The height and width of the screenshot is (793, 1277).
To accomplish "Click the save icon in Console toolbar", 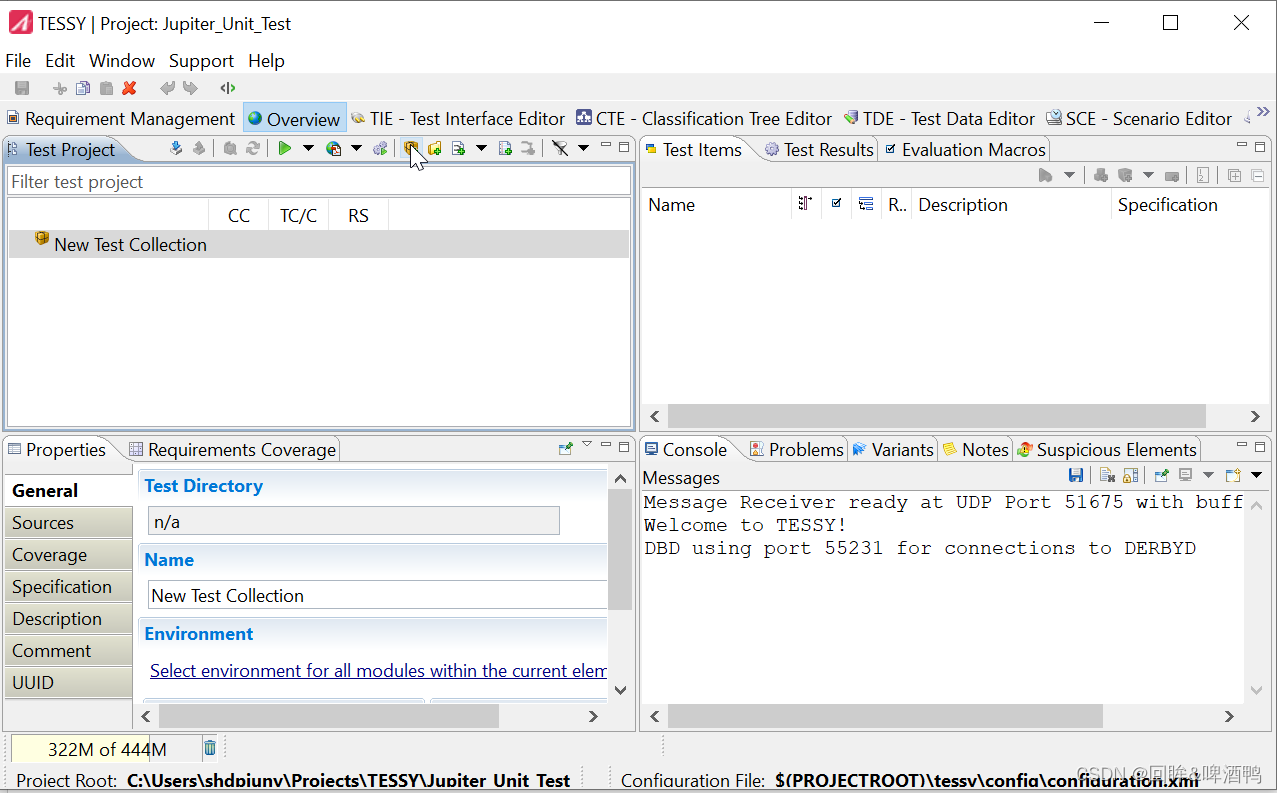I will pyautogui.click(x=1076, y=475).
